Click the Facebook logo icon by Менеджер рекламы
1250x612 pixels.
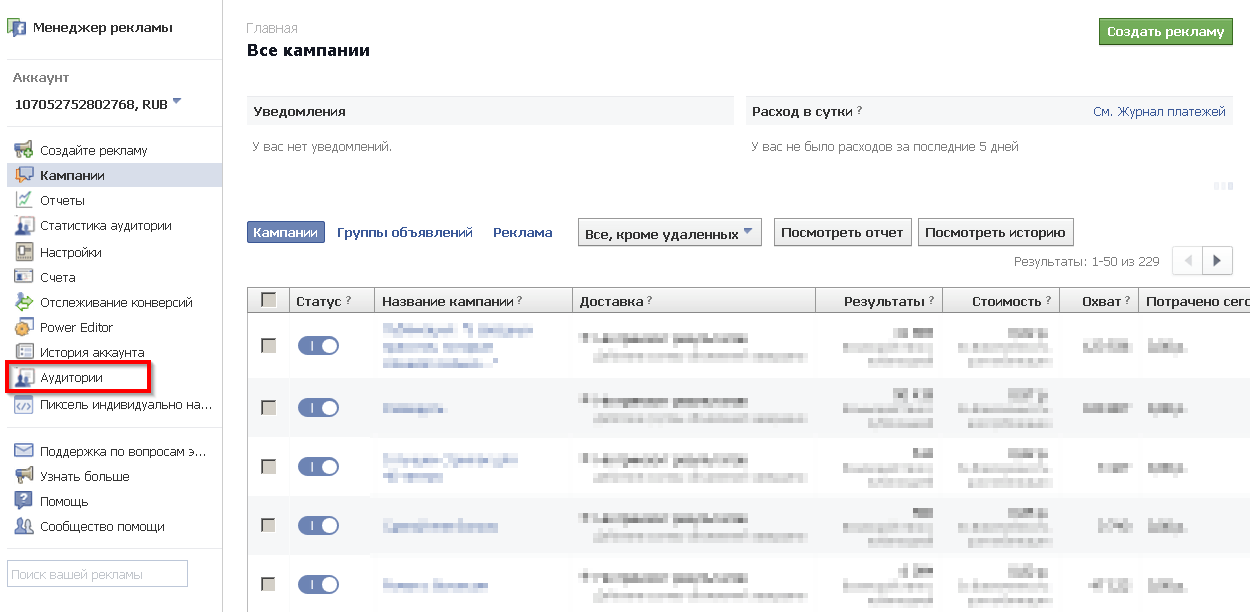(x=17, y=28)
